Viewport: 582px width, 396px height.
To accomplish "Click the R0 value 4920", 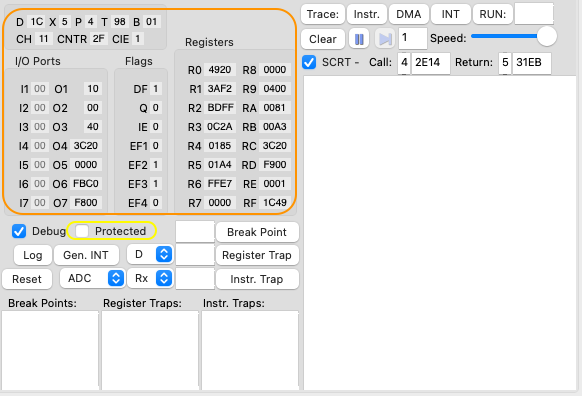I will (x=220, y=70).
